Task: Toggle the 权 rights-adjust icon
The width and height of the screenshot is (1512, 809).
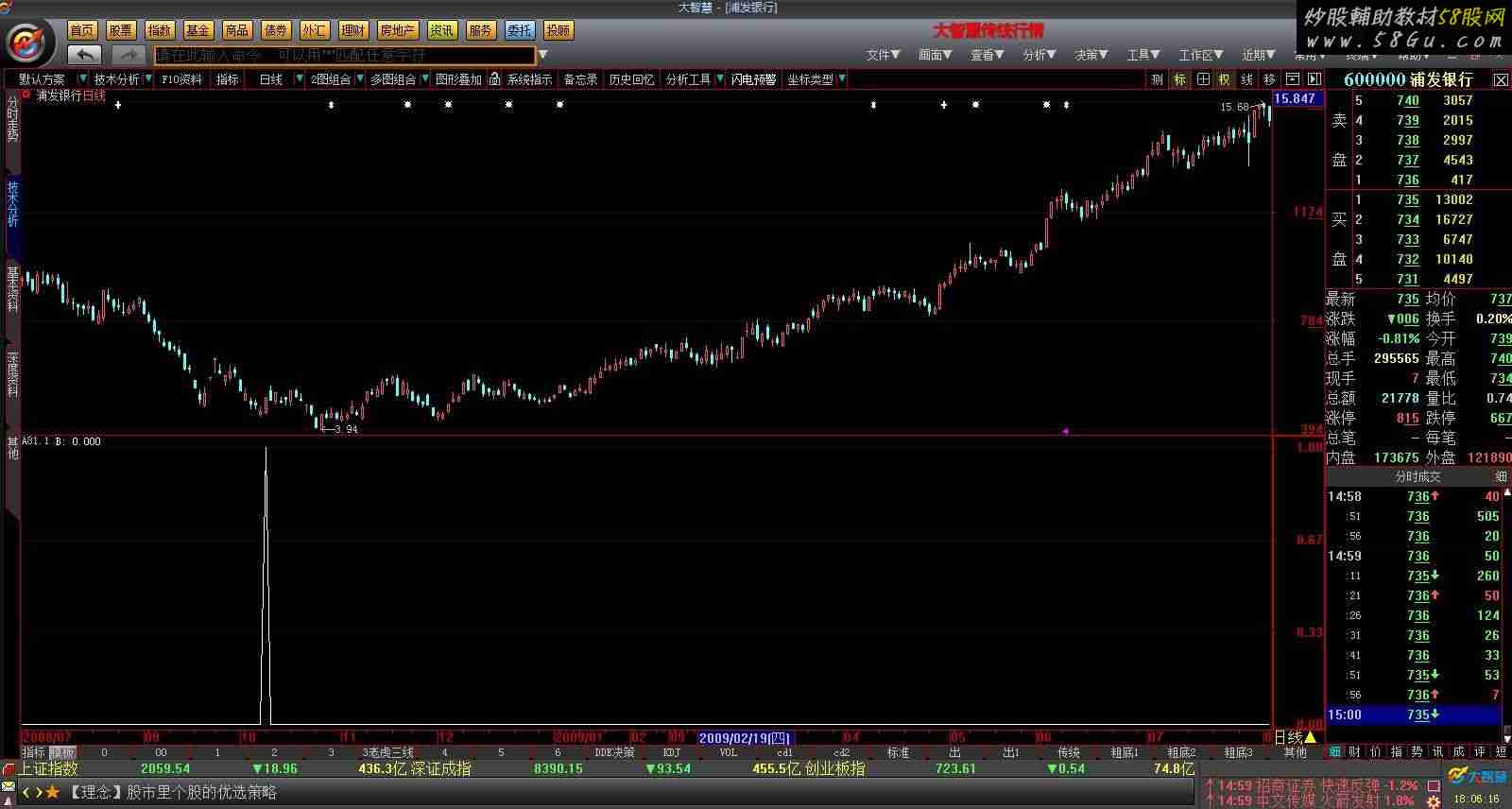Action: tap(1225, 79)
